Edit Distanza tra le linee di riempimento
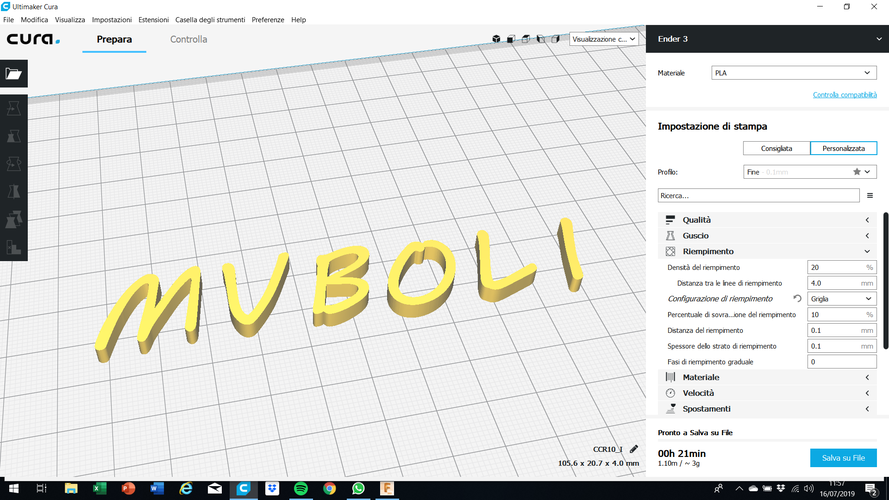 (841, 283)
